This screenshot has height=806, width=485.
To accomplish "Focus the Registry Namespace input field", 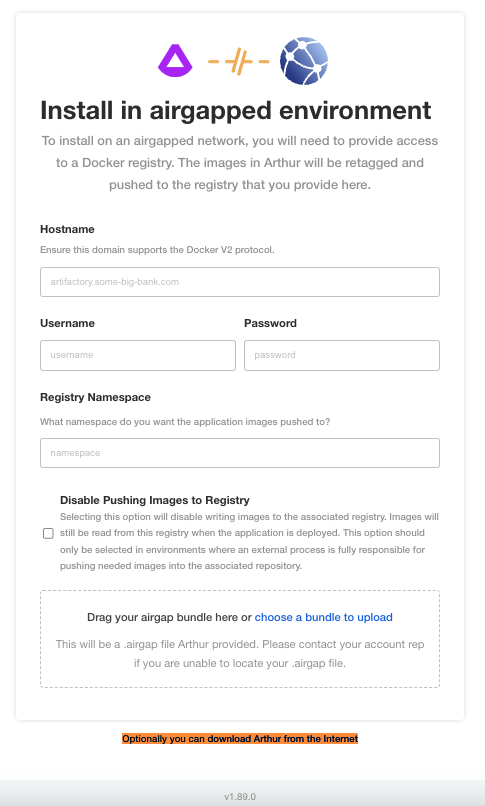I will click(x=240, y=453).
